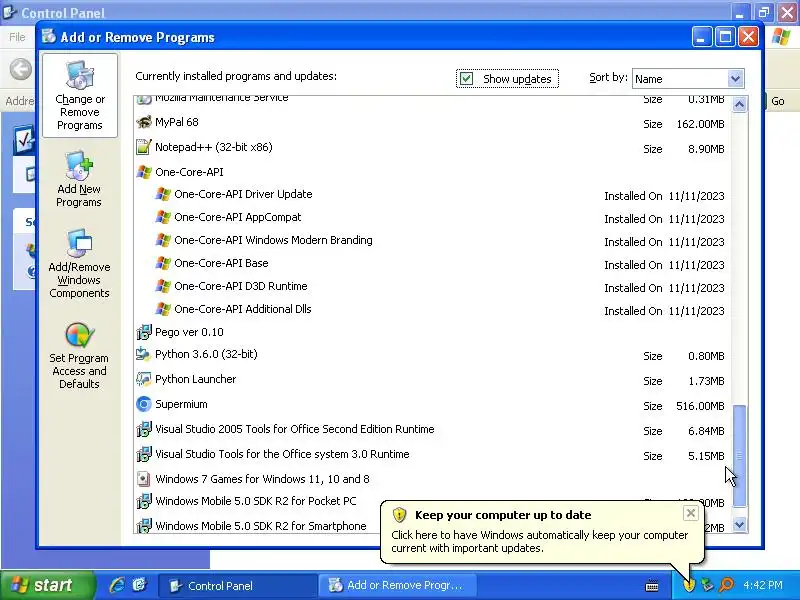This screenshot has height=600, width=800.
Task: Click the Supermium browser icon
Action: (144, 404)
